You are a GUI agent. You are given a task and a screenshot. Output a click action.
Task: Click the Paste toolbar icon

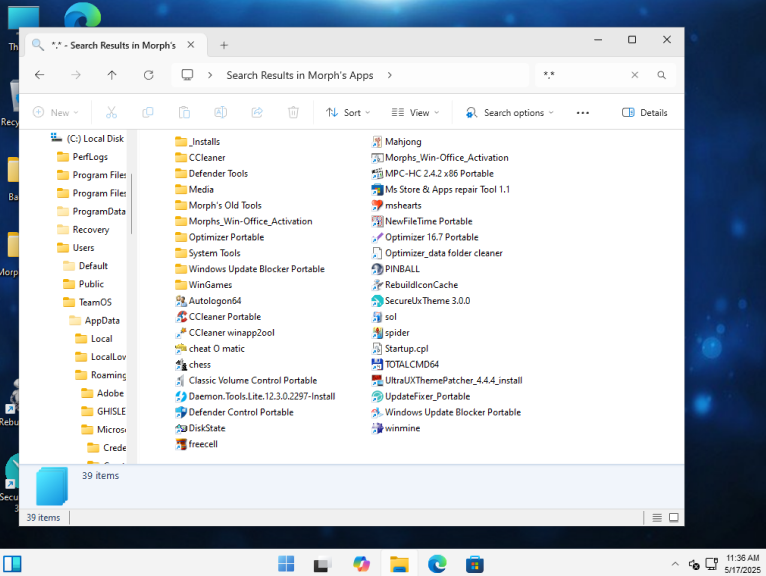coord(184,113)
